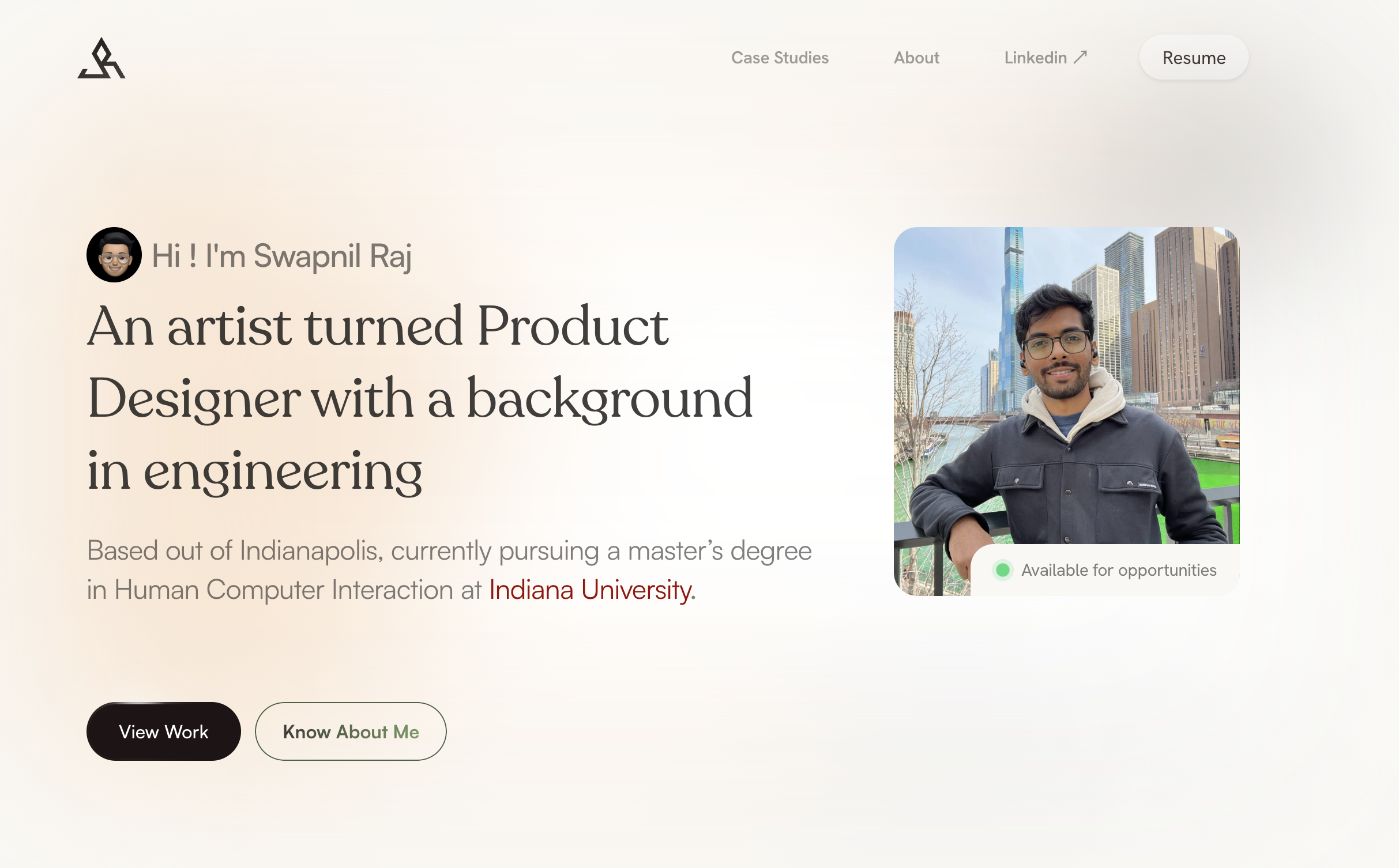Go to the About nav item

[x=916, y=58]
